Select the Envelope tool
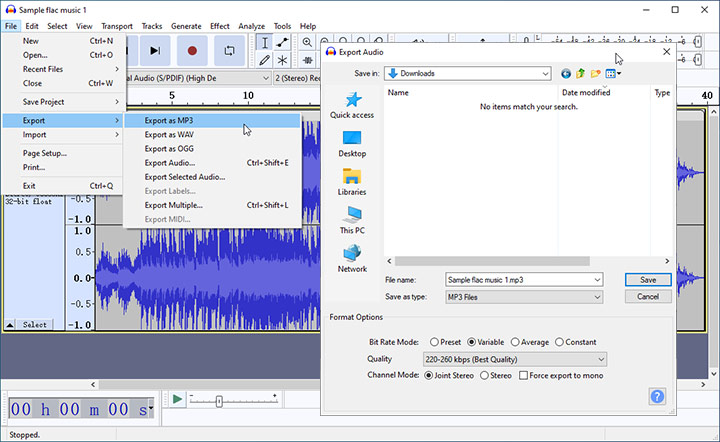720x442 pixels. click(x=283, y=42)
